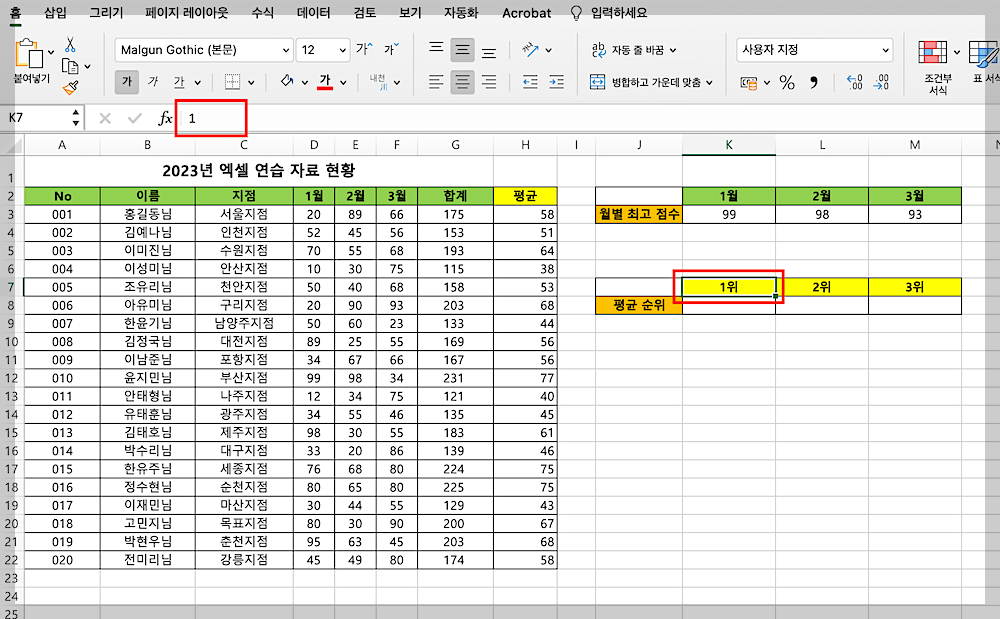Open the 데이터 tab
1000x619 pixels.
click(314, 12)
